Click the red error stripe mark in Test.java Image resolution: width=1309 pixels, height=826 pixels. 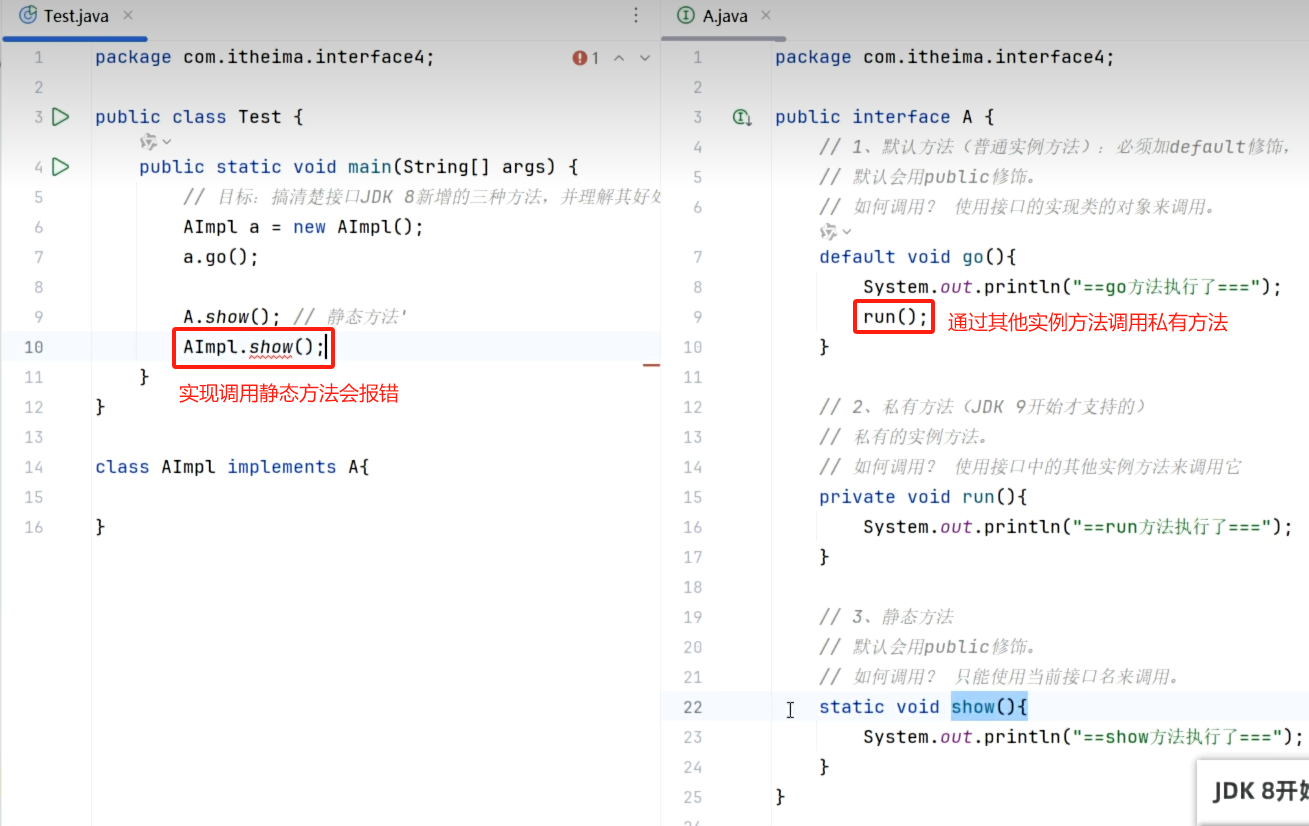click(x=651, y=365)
